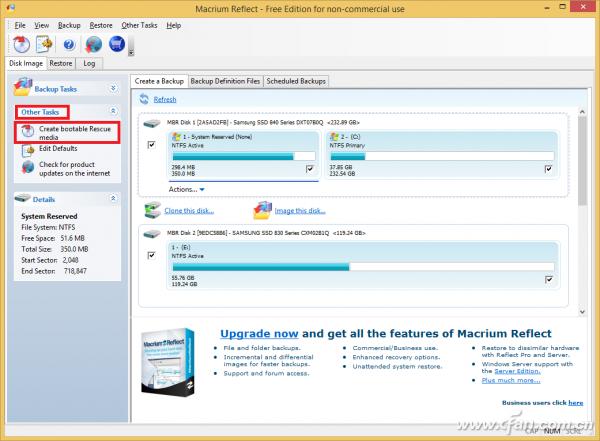Click the Backup Tasks header label
600x441 pixels.
(x=55, y=89)
